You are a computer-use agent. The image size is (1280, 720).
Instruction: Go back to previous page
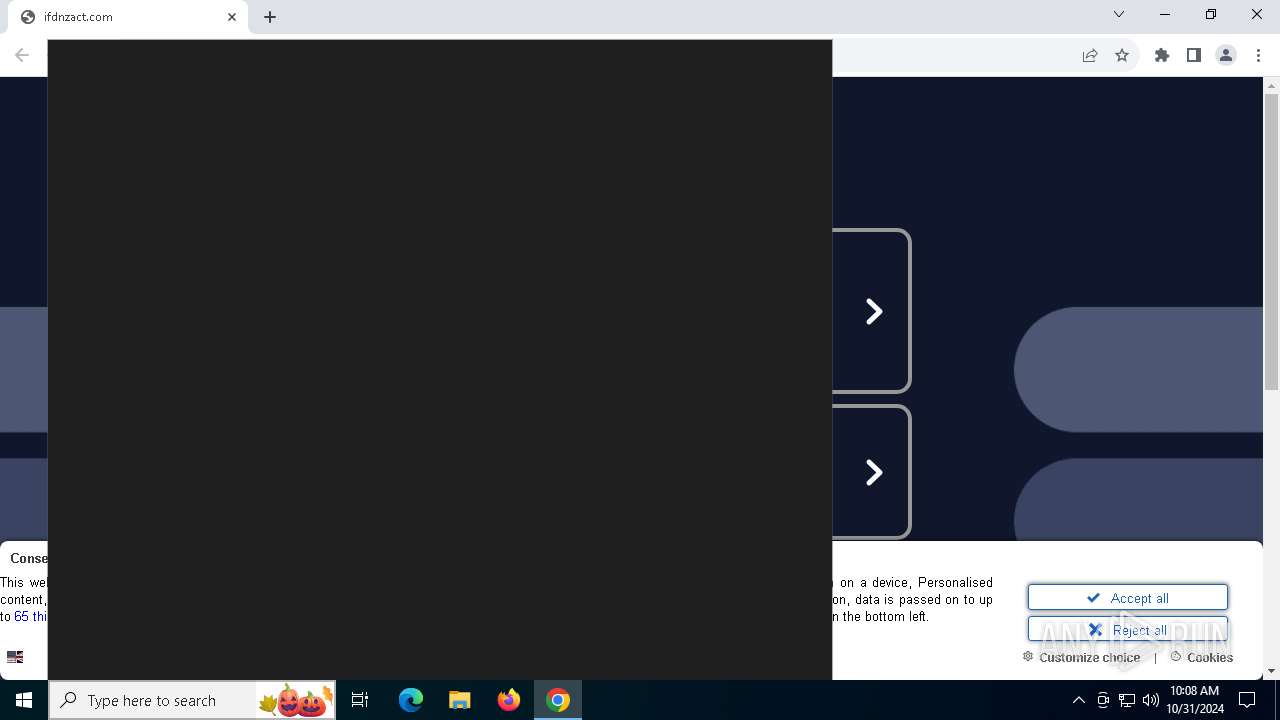(x=22, y=55)
